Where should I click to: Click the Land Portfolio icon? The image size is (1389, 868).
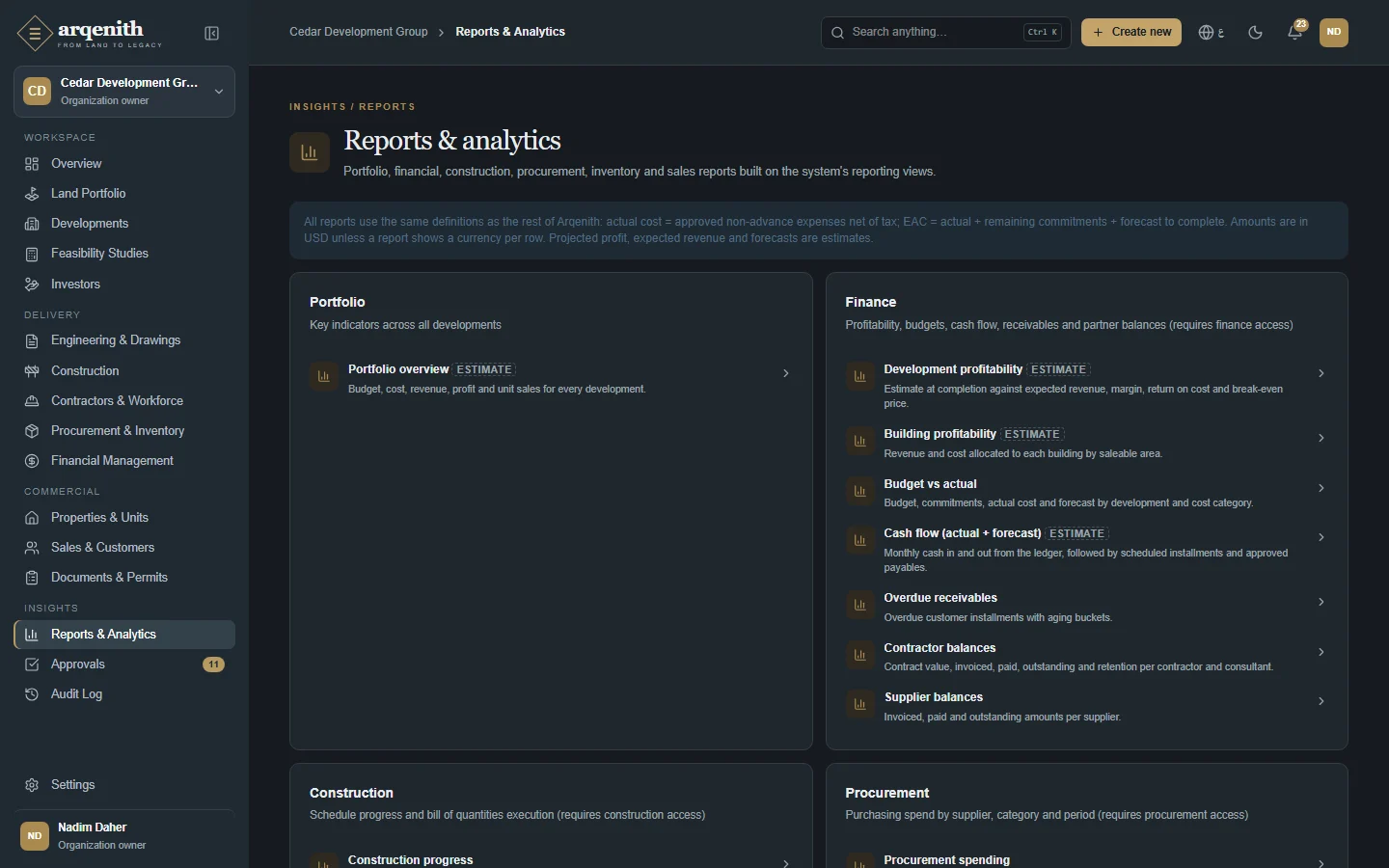pyautogui.click(x=32, y=194)
